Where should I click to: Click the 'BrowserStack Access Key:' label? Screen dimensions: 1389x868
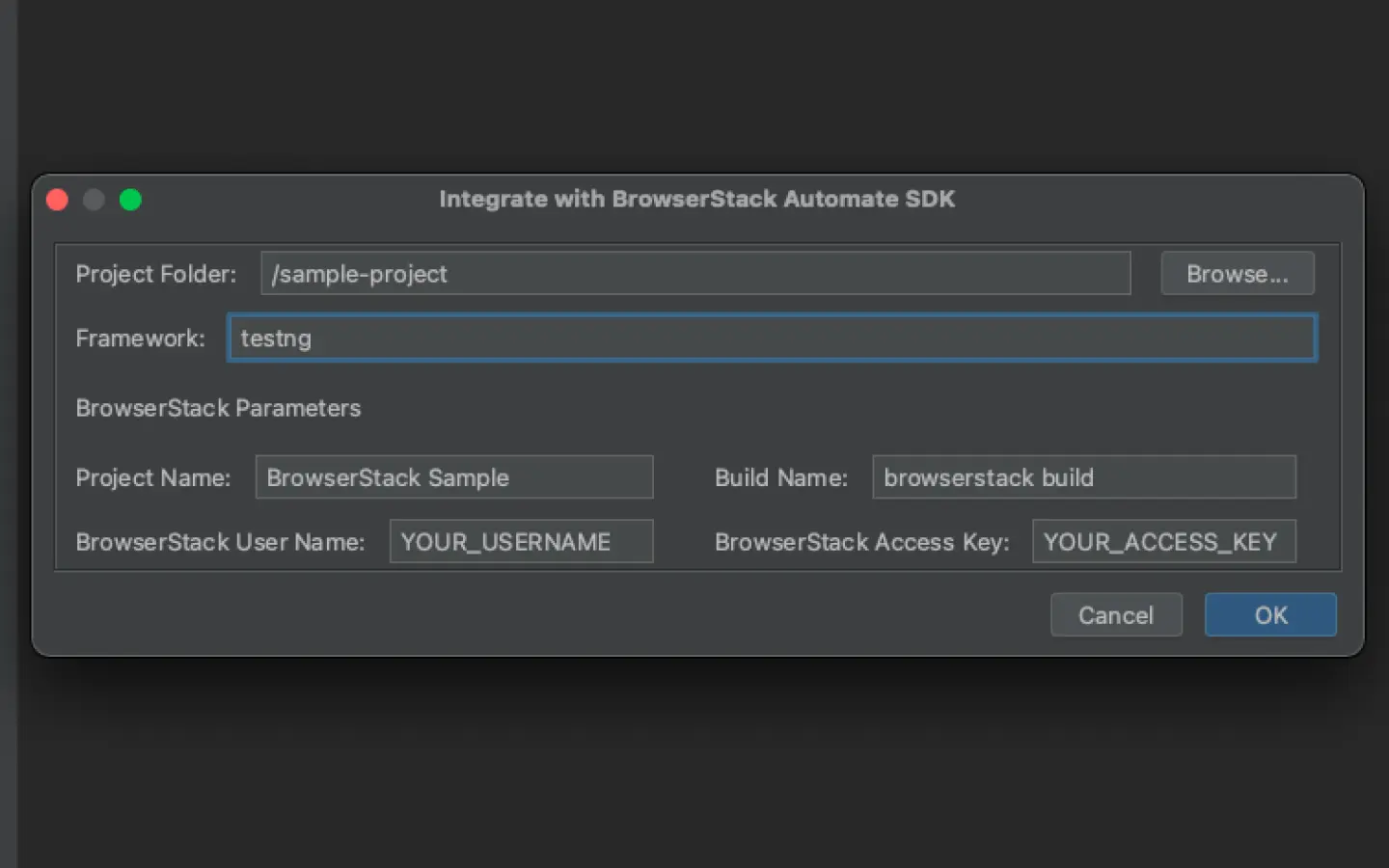click(861, 542)
